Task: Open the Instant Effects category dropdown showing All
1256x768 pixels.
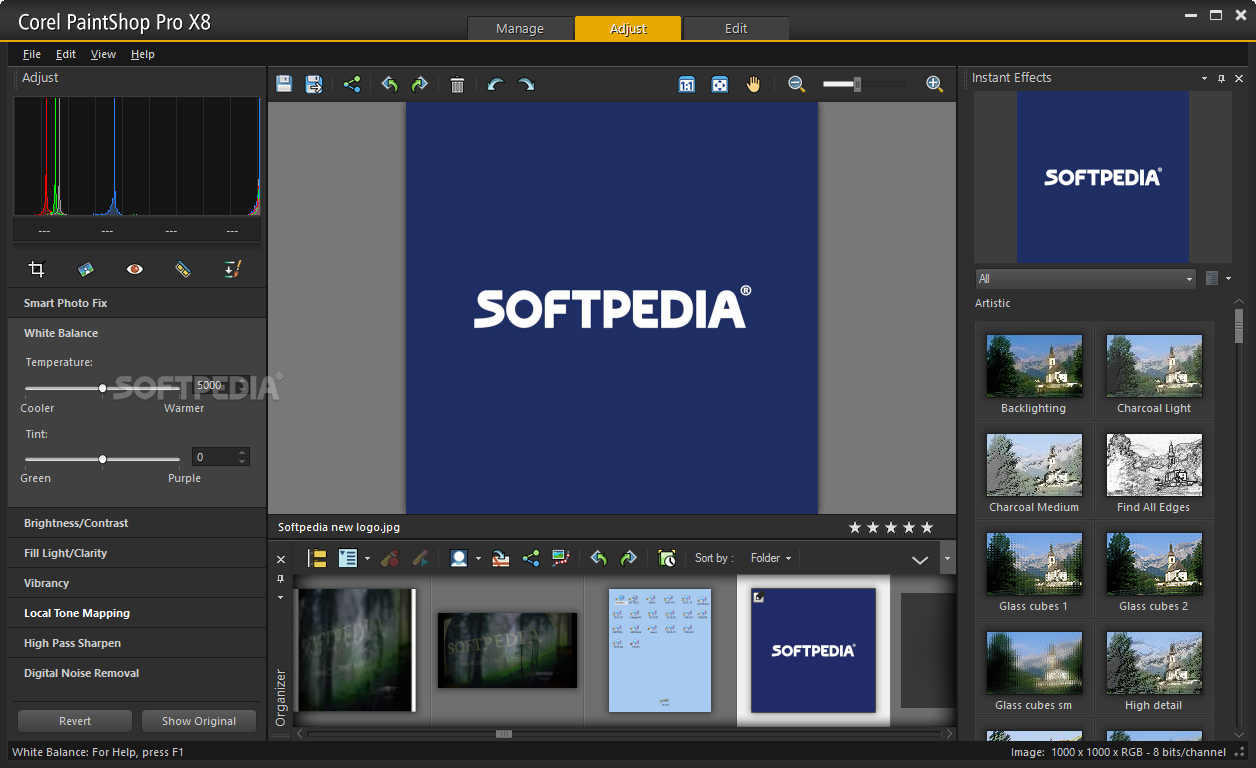Action: point(1085,279)
